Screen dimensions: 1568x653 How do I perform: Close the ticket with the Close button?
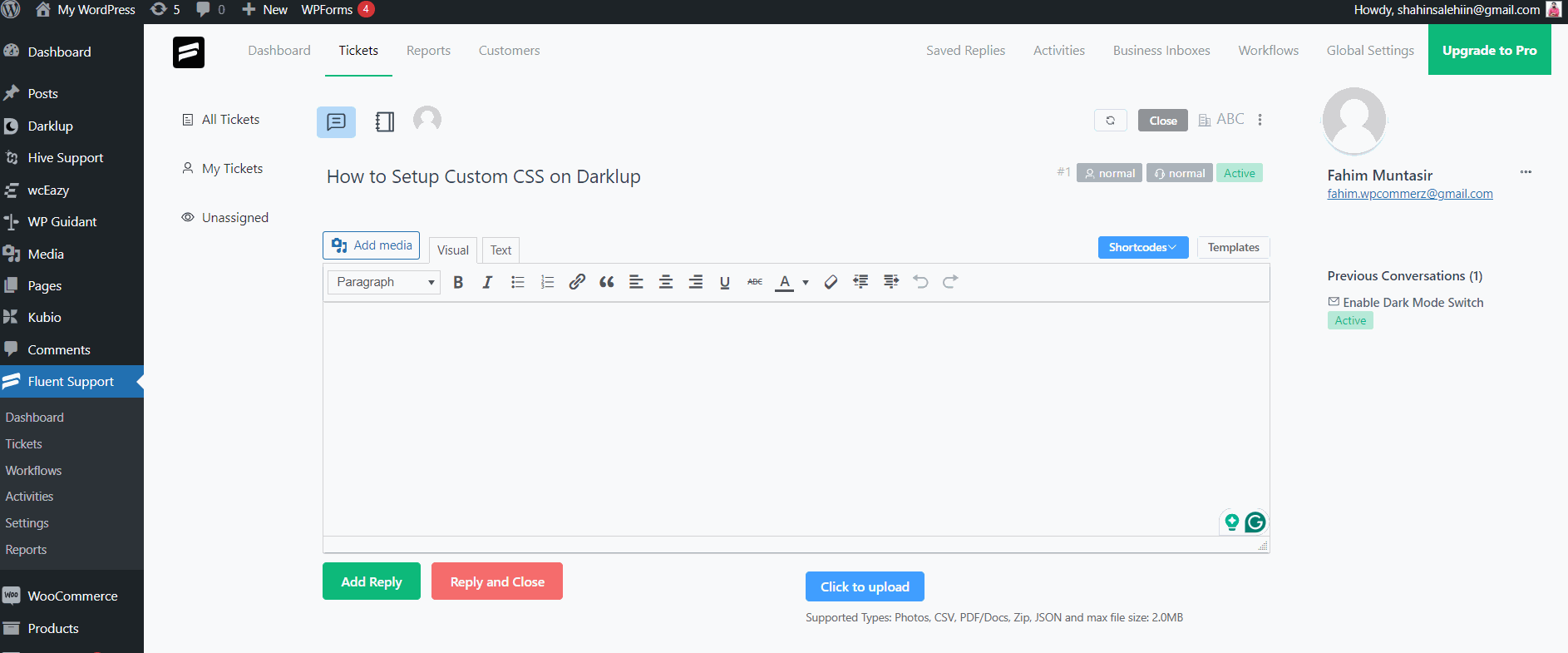pos(1163,121)
